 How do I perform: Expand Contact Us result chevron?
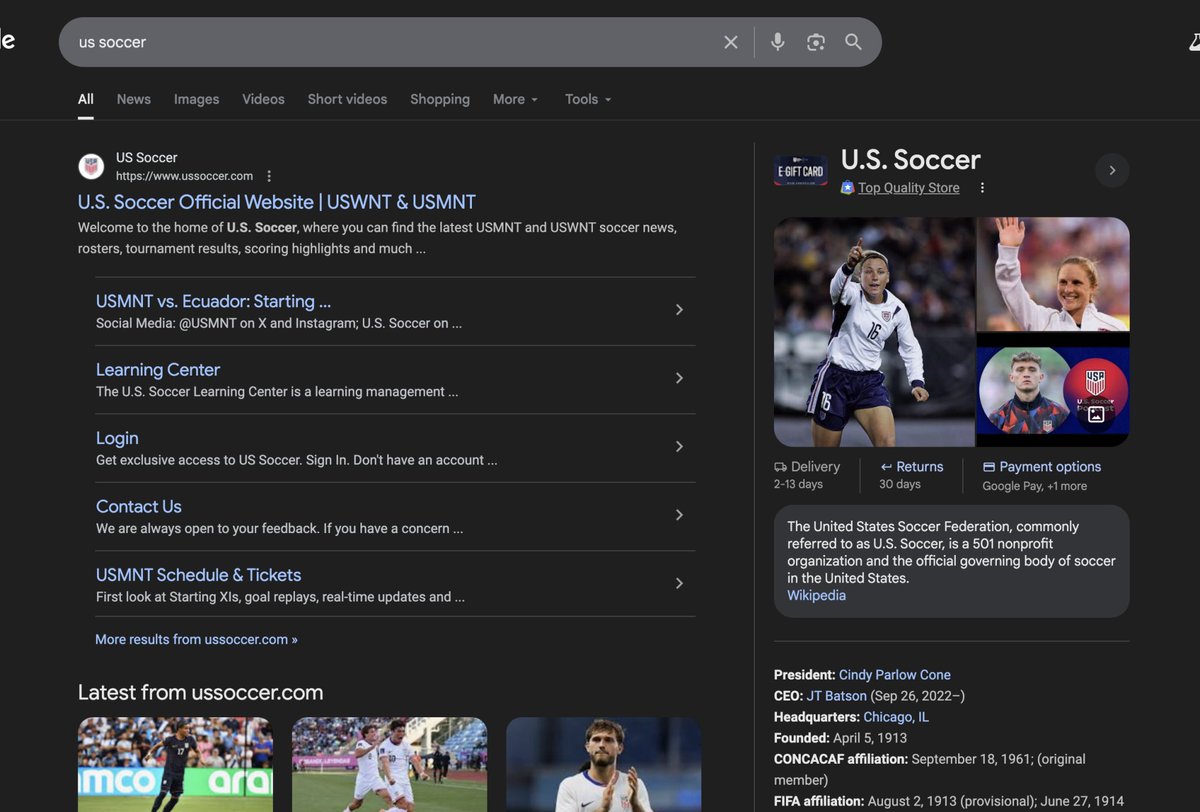pos(679,515)
